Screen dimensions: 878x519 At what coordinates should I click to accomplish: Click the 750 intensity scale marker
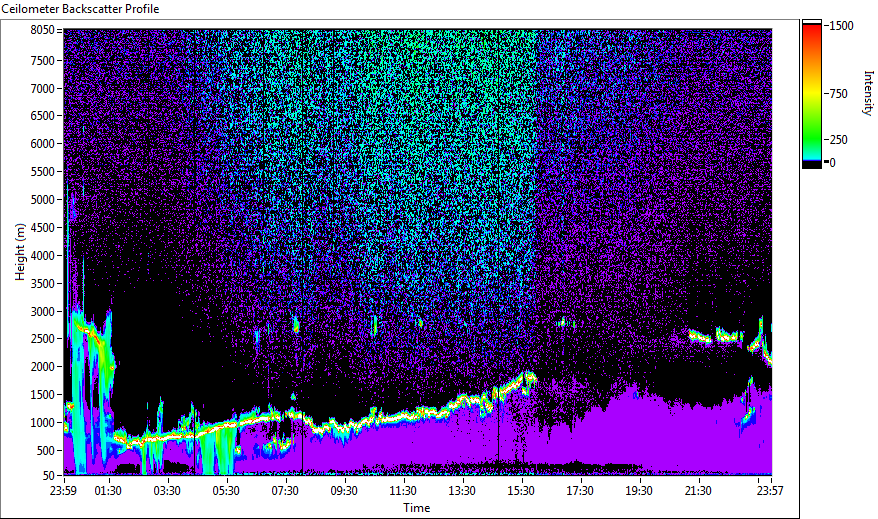[838, 93]
